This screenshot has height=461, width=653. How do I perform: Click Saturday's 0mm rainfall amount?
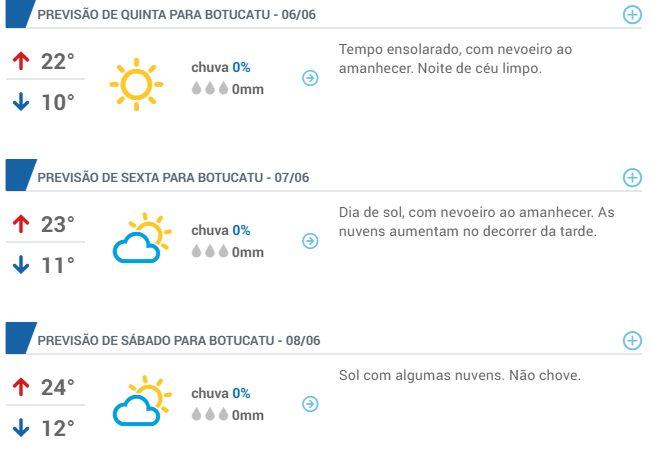(247, 415)
